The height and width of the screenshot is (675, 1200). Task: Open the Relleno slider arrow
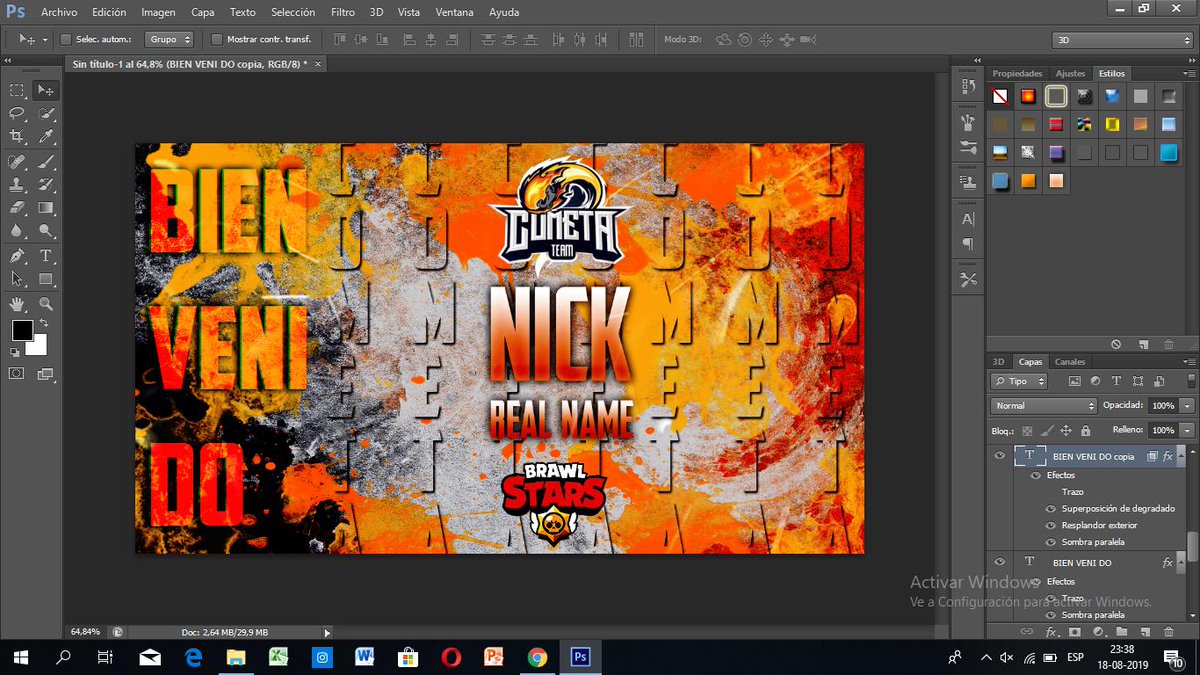[1187, 430]
